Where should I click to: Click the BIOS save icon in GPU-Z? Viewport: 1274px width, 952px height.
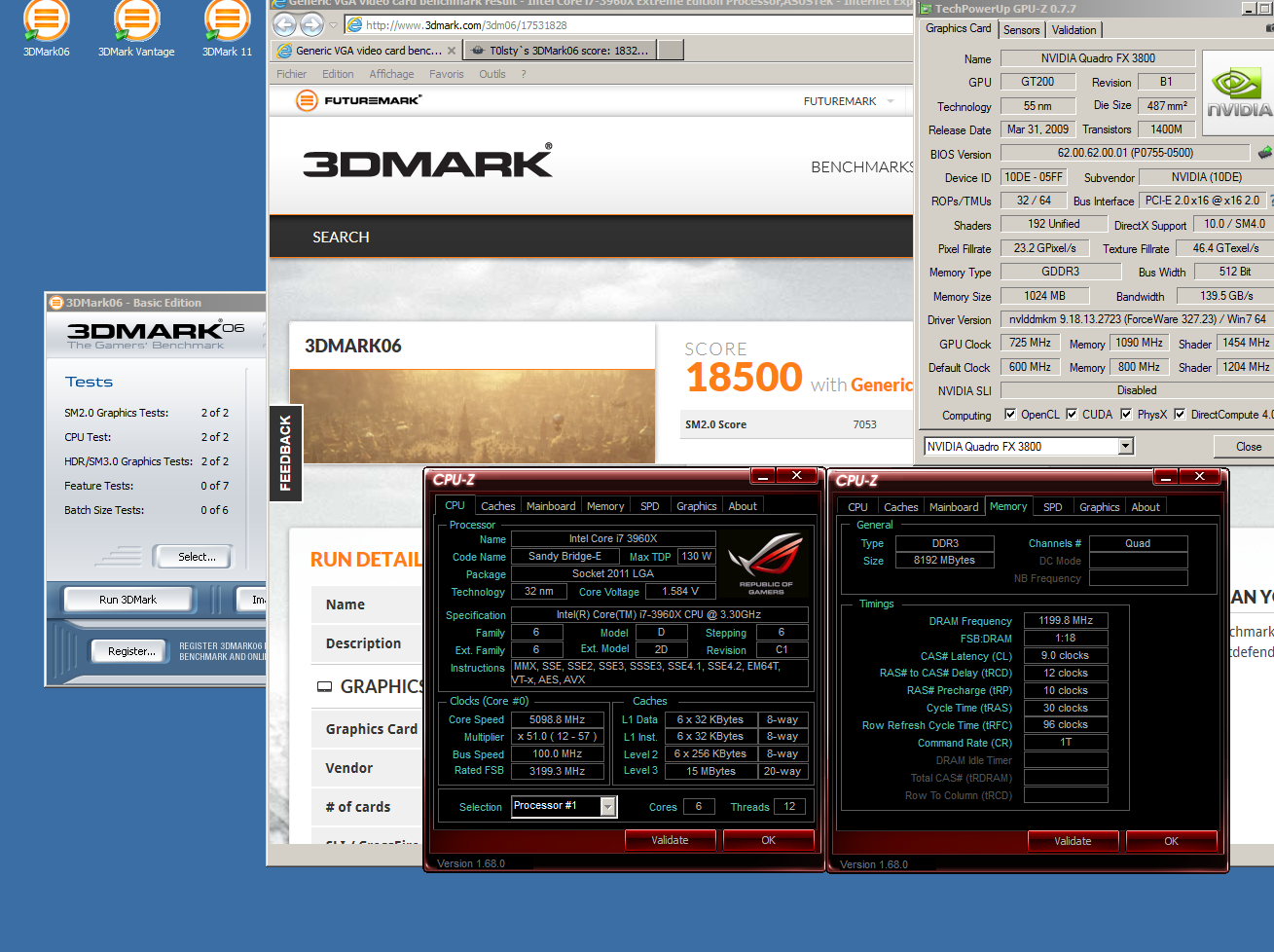[1264, 153]
